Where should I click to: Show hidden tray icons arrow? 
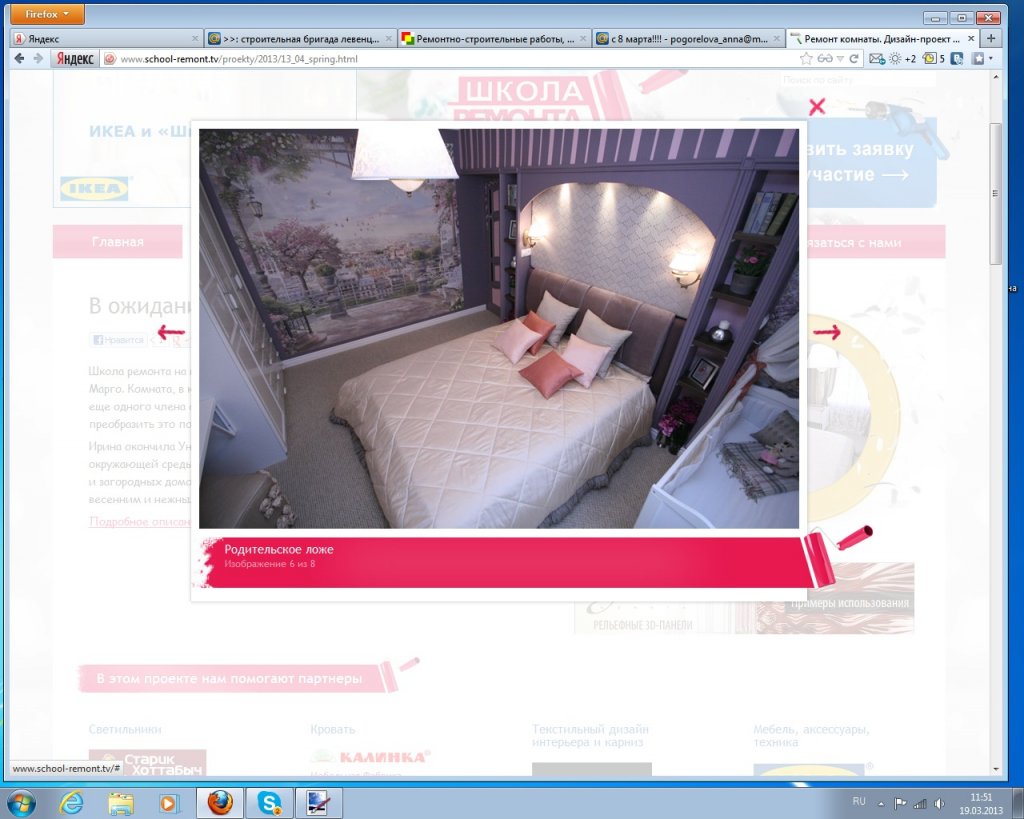tap(880, 804)
